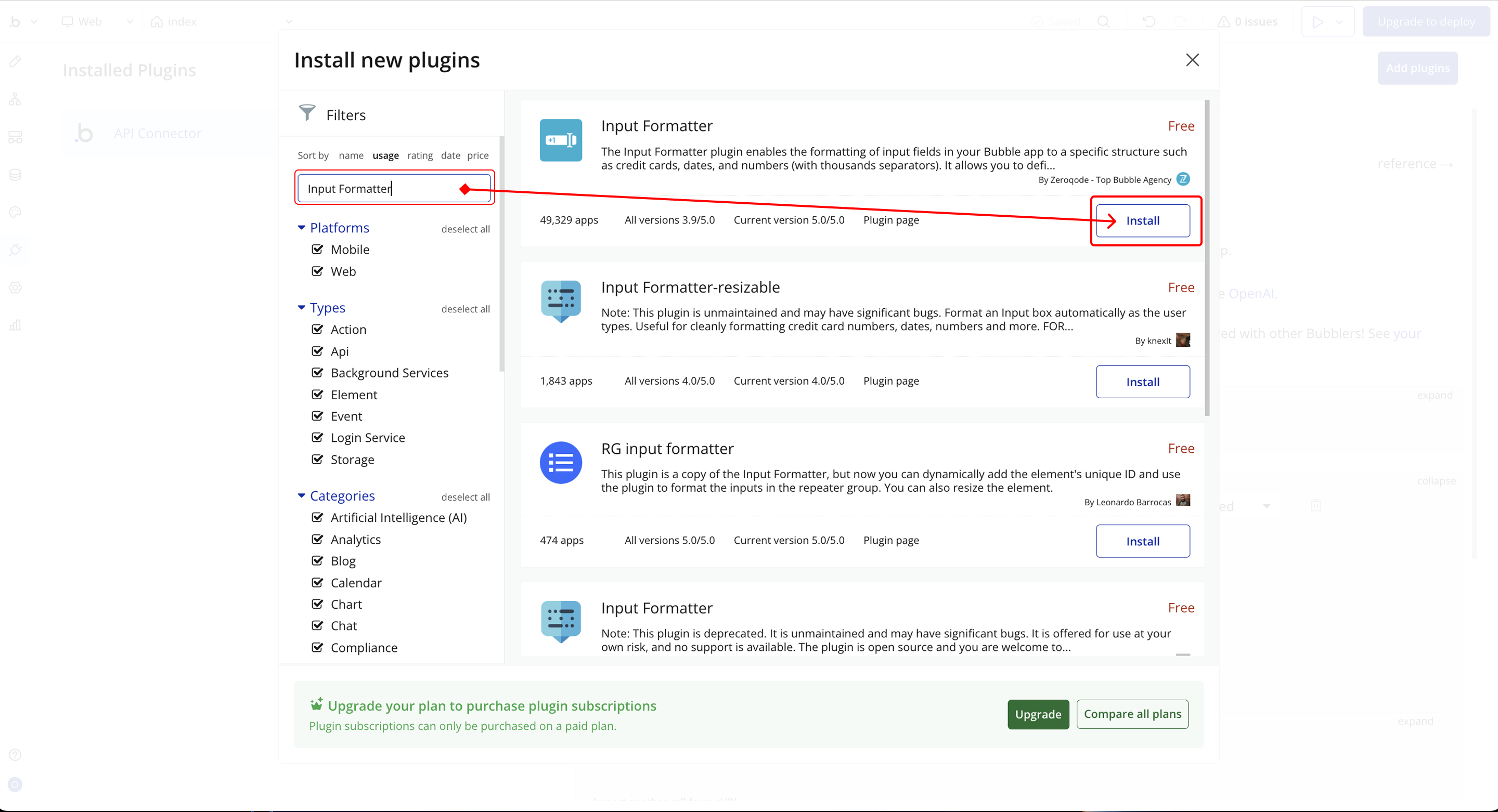Screen dimensions: 1498x812
Task: Uncheck the Artificial Intelligence (AI) category
Action: click(x=317, y=517)
